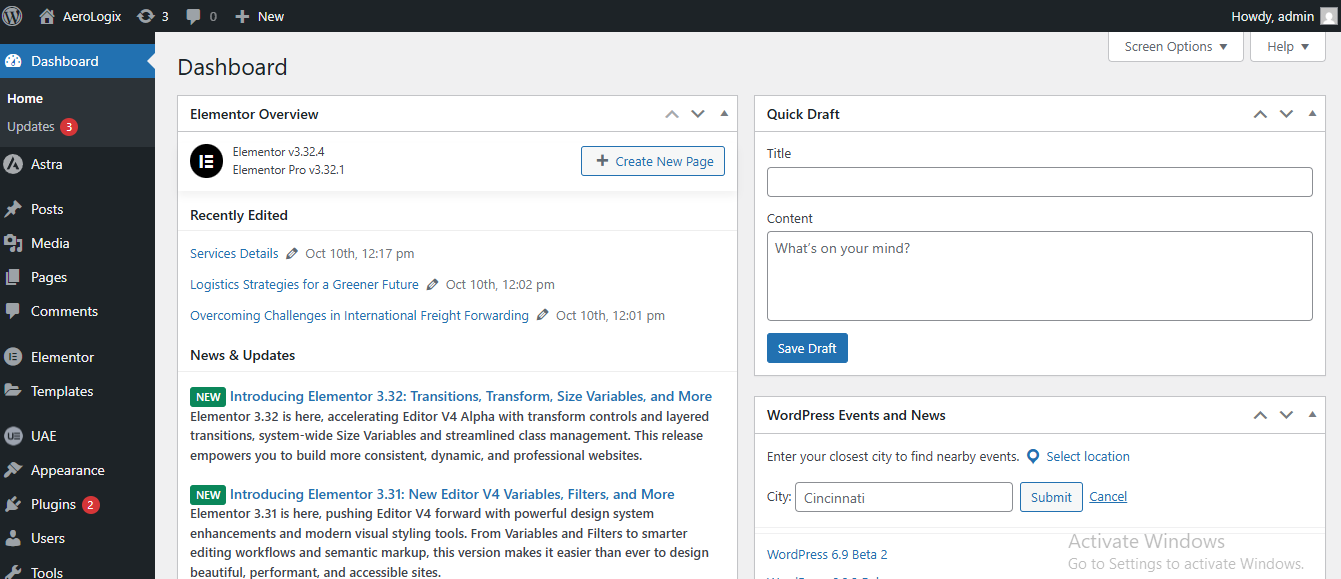Screen dimensions: 1341x579
Task: Open the Plugins menu in sidebar
Action: tap(53, 504)
